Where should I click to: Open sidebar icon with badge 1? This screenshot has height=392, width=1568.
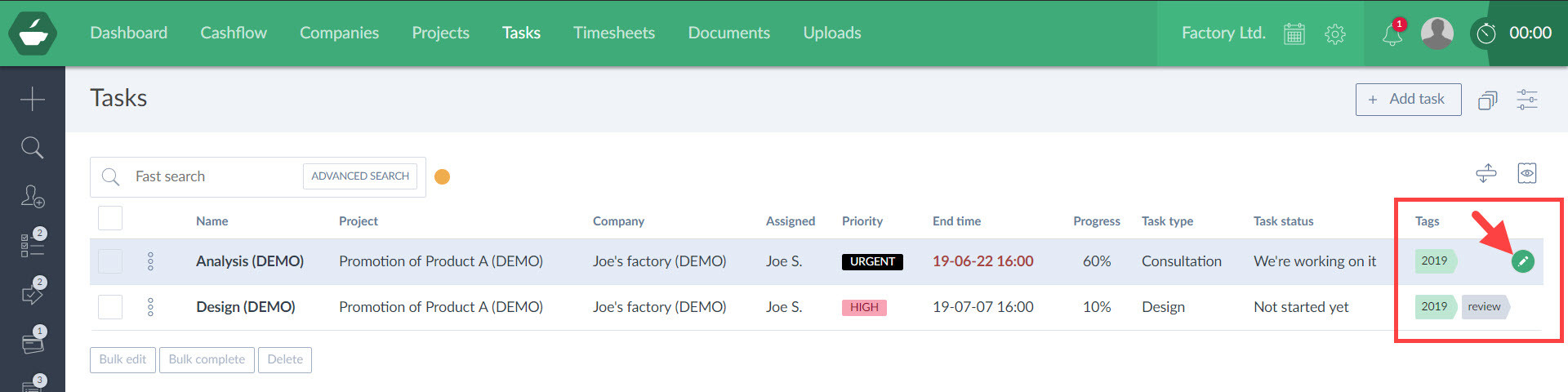point(33,342)
